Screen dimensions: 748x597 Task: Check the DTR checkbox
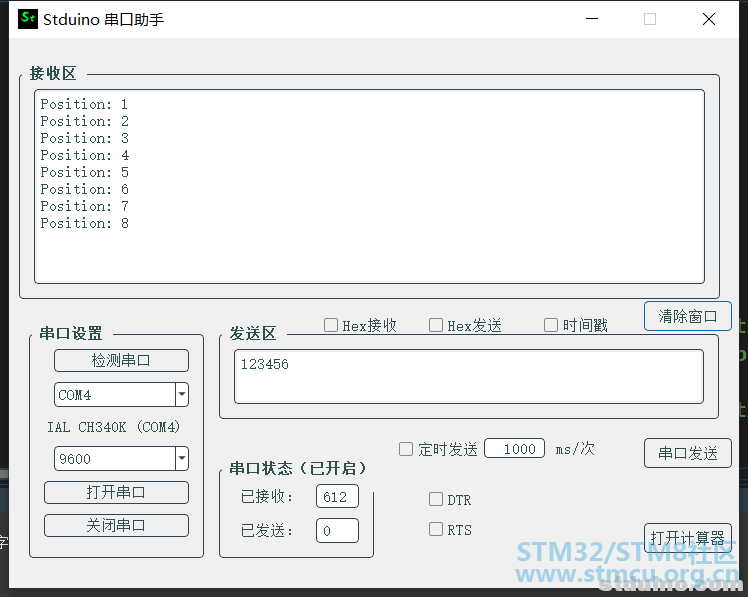coord(436,499)
